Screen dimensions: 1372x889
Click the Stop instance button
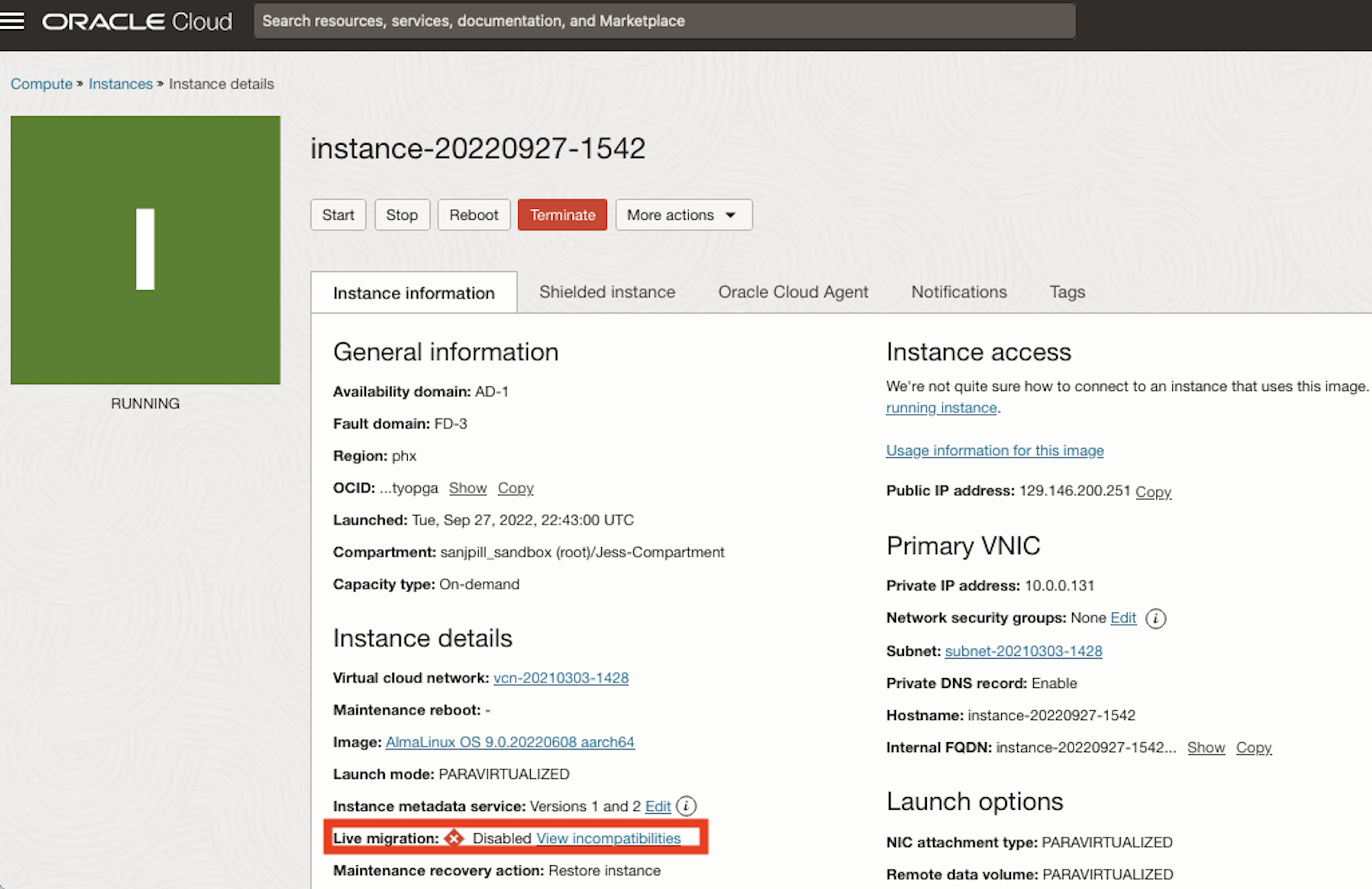401,215
